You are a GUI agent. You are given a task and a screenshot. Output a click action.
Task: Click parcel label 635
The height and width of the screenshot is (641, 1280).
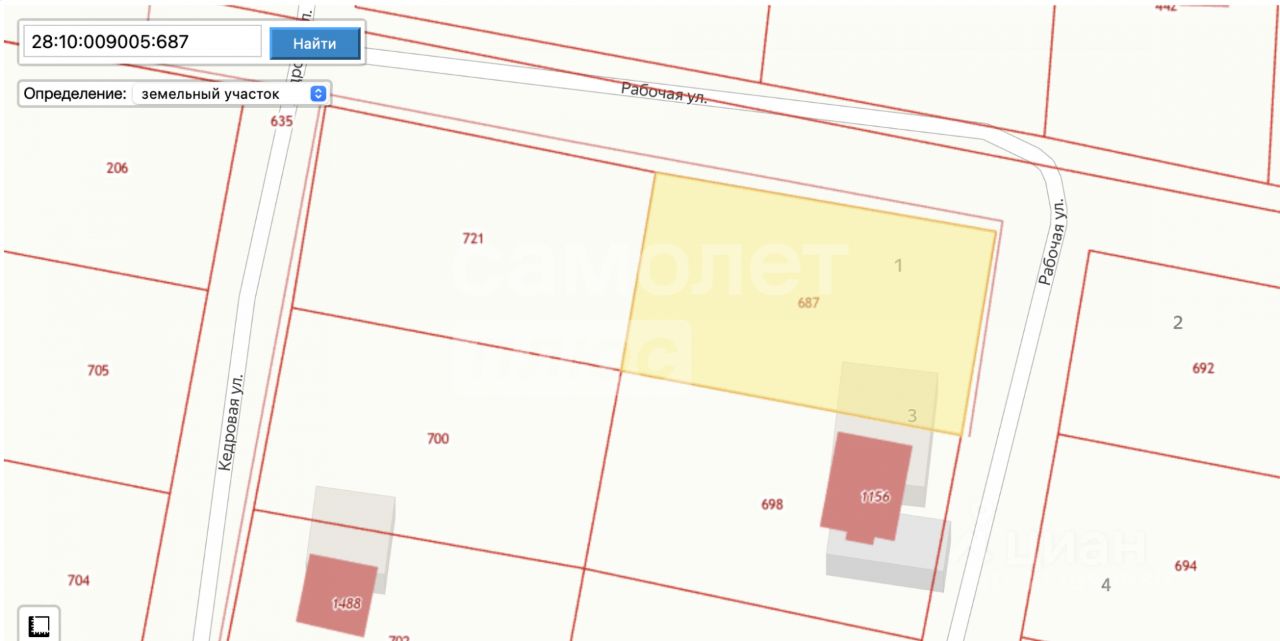pyautogui.click(x=281, y=120)
